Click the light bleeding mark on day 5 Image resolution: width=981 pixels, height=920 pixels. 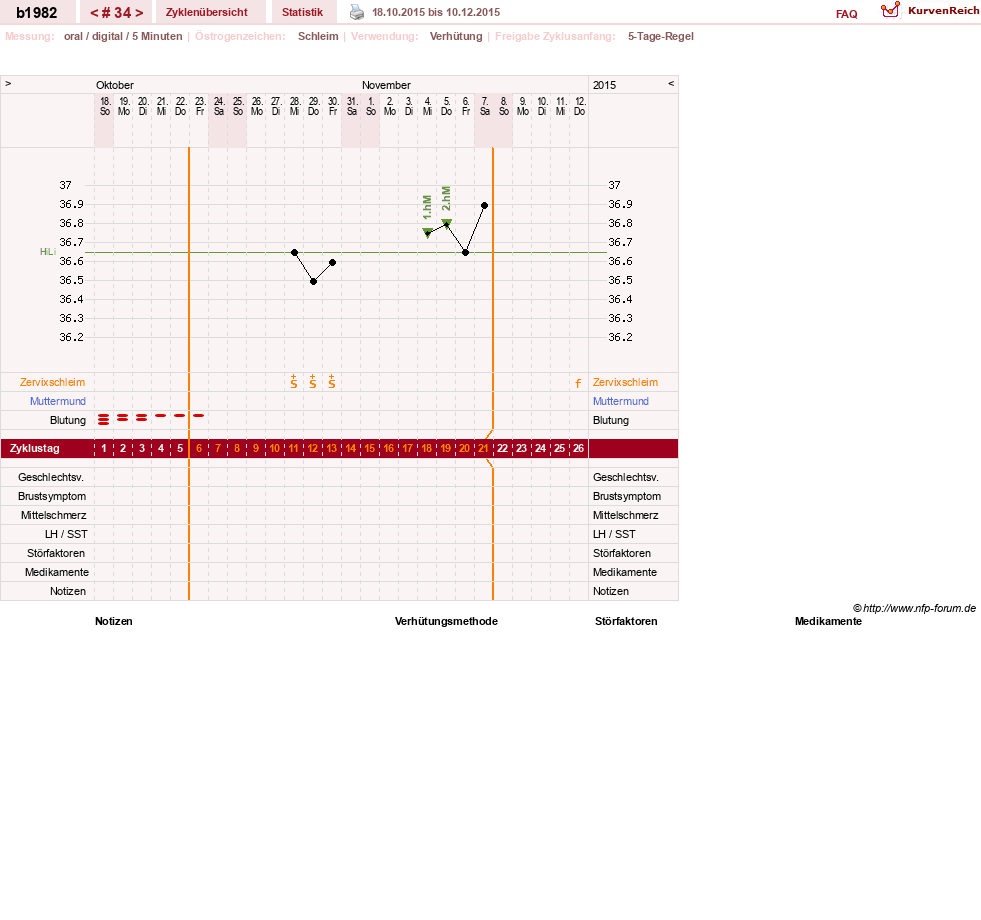180,416
